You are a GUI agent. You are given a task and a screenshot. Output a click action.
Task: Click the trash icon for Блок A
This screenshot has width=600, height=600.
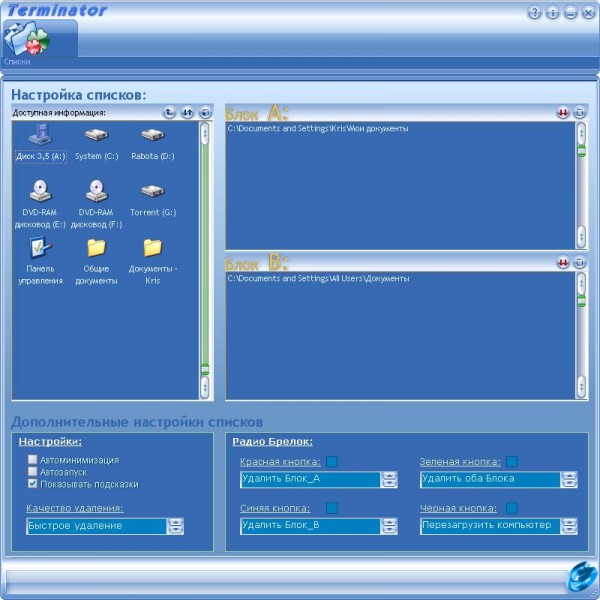(x=580, y=112)
